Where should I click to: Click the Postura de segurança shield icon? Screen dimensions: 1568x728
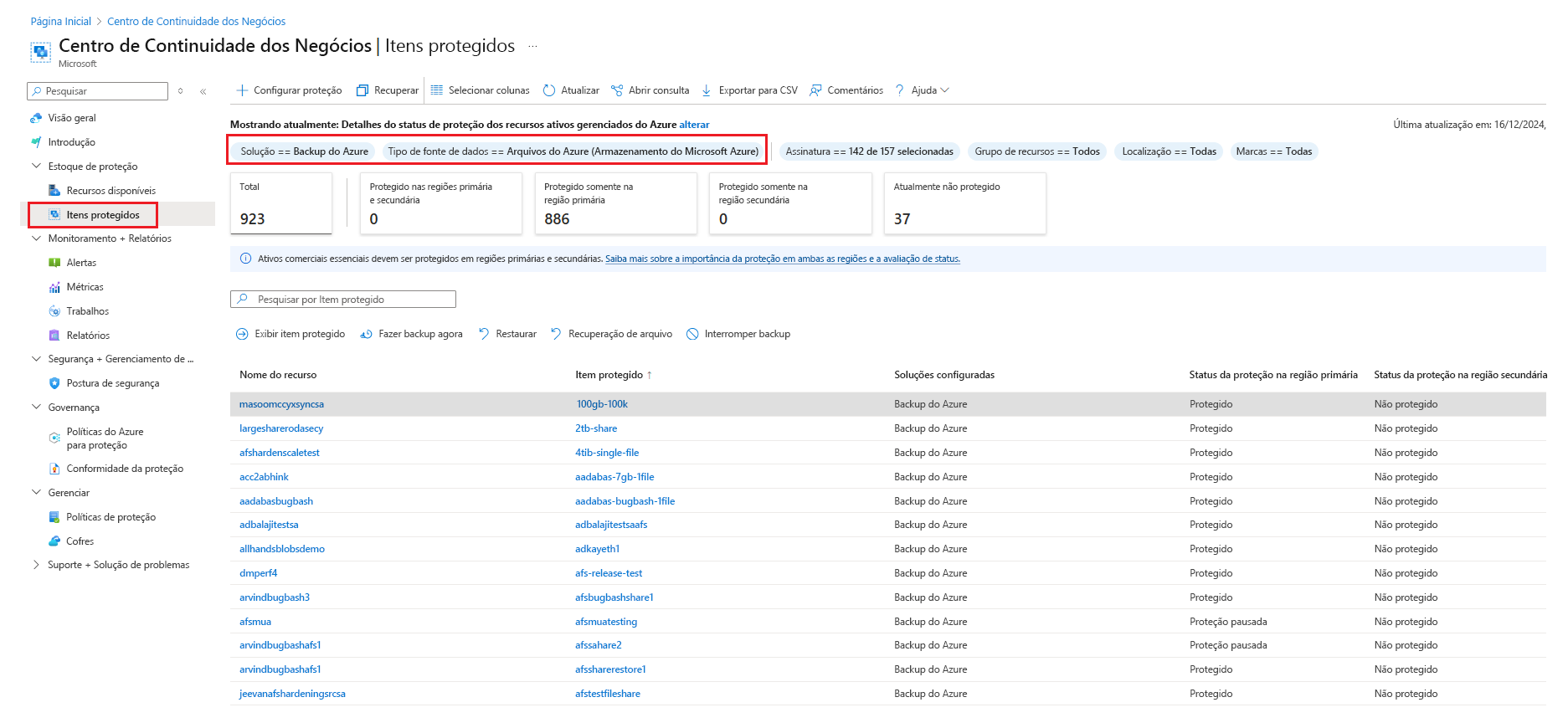coord(54,383)
